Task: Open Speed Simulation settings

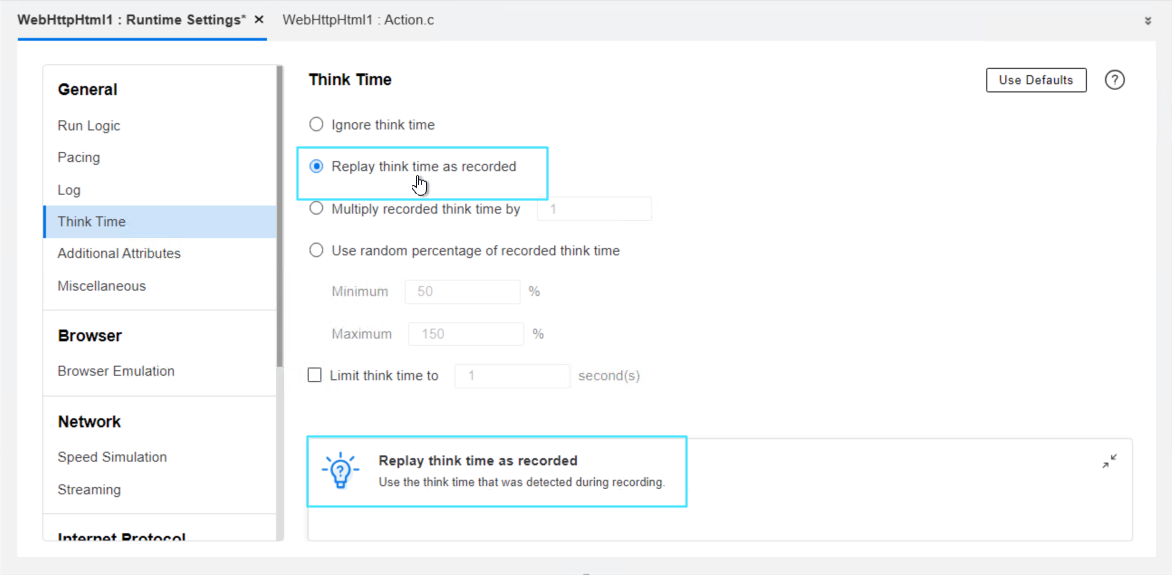Action: pos(112,457)
